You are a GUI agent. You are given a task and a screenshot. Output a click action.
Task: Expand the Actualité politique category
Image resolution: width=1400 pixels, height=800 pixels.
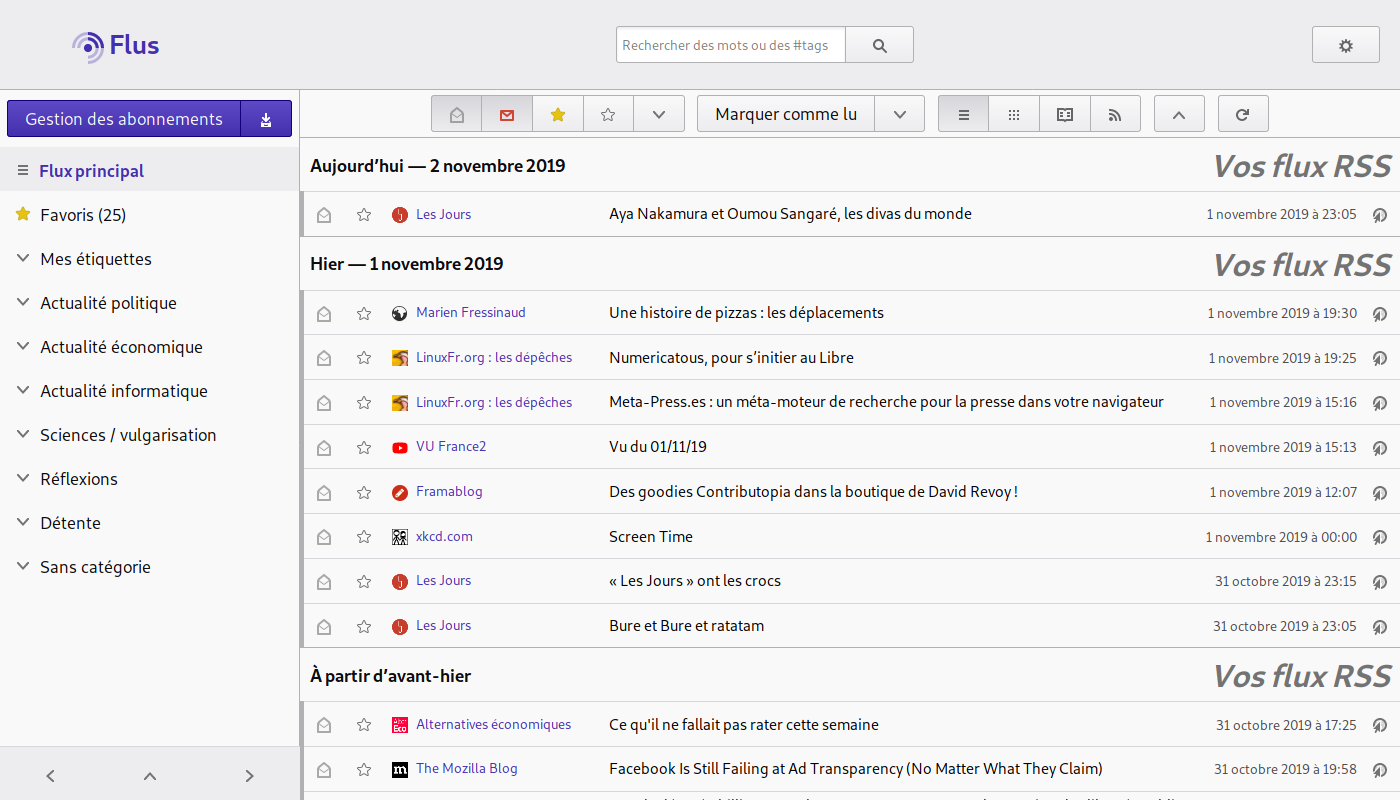[x=23, y=303]
